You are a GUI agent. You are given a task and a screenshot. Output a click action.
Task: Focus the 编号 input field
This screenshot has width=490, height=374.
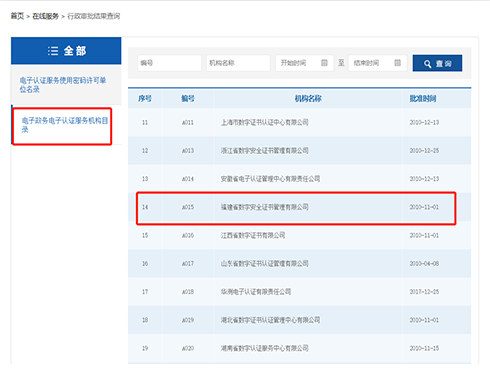click(x=169, y=63)
